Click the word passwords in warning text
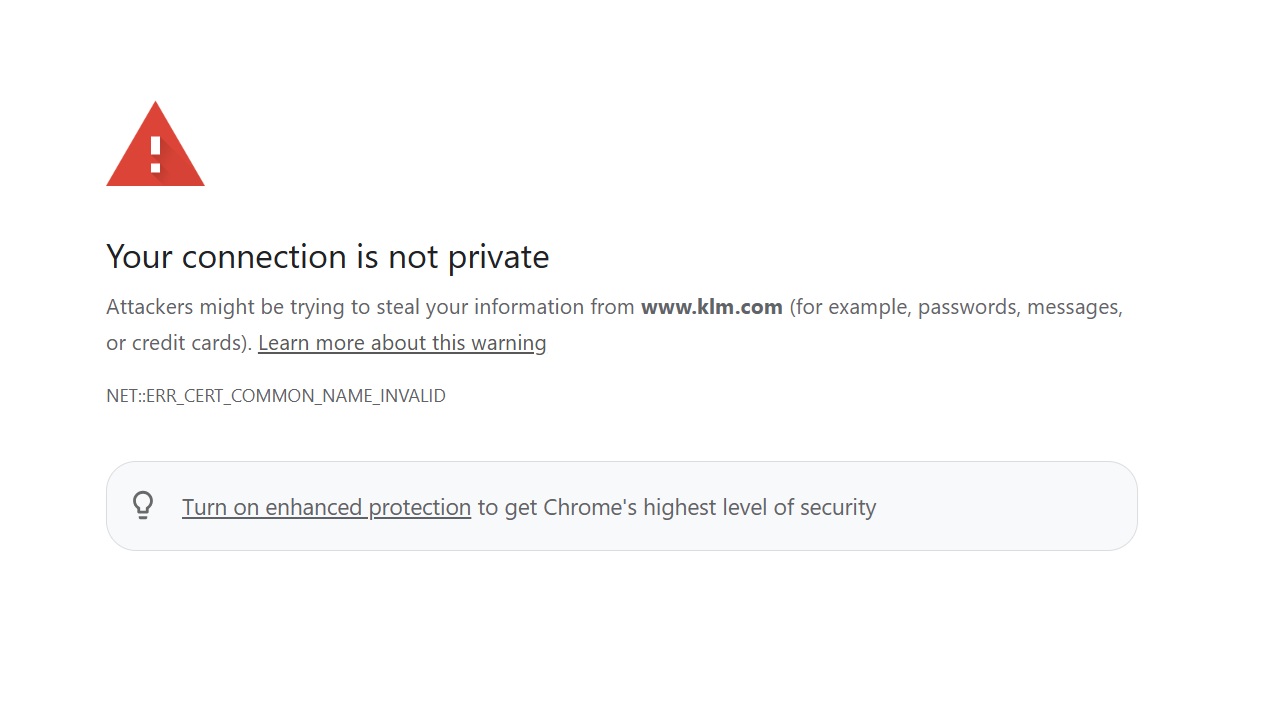The height and width of the screenshot is (711, 1280). (x=966, y=307)
